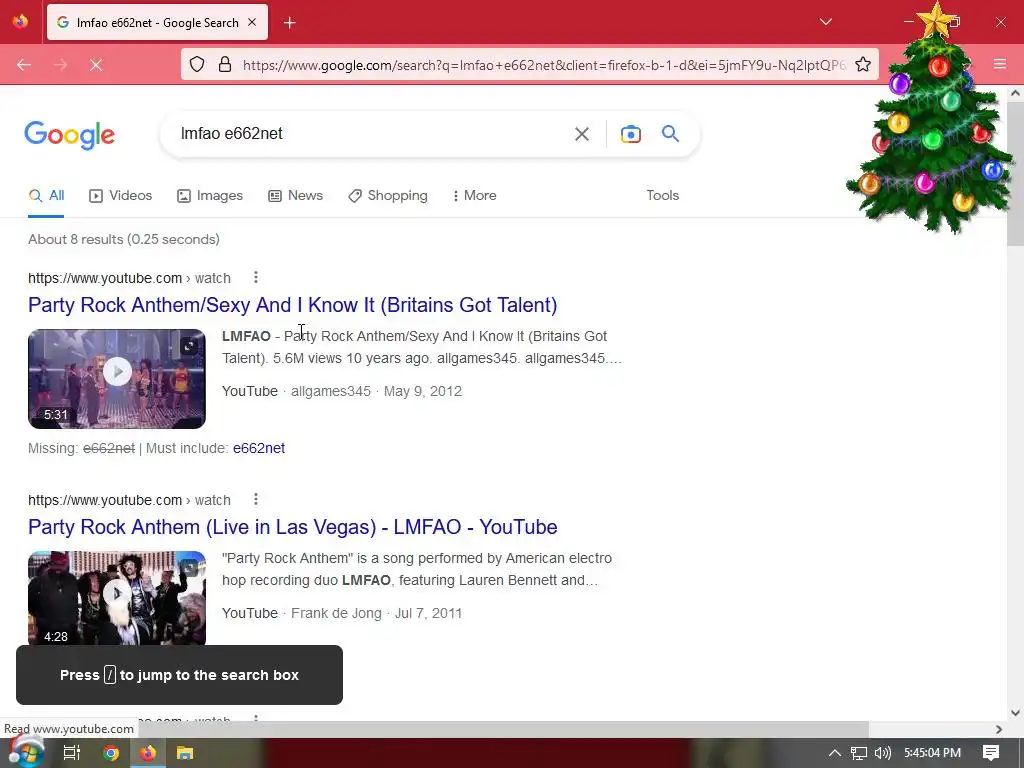The width and height of the screenshot is (1024, 768).
Task: Open the tracking protection shield icon
Action: pyautogui.click(x=197, y=65)
